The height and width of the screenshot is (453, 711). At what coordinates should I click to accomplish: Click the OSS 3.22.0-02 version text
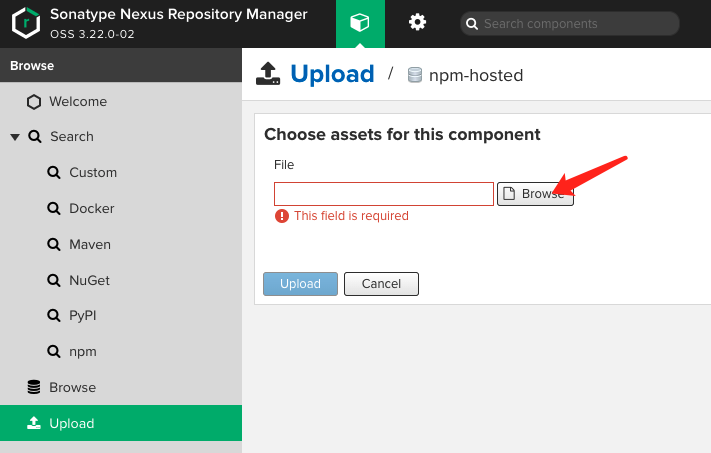92,34
